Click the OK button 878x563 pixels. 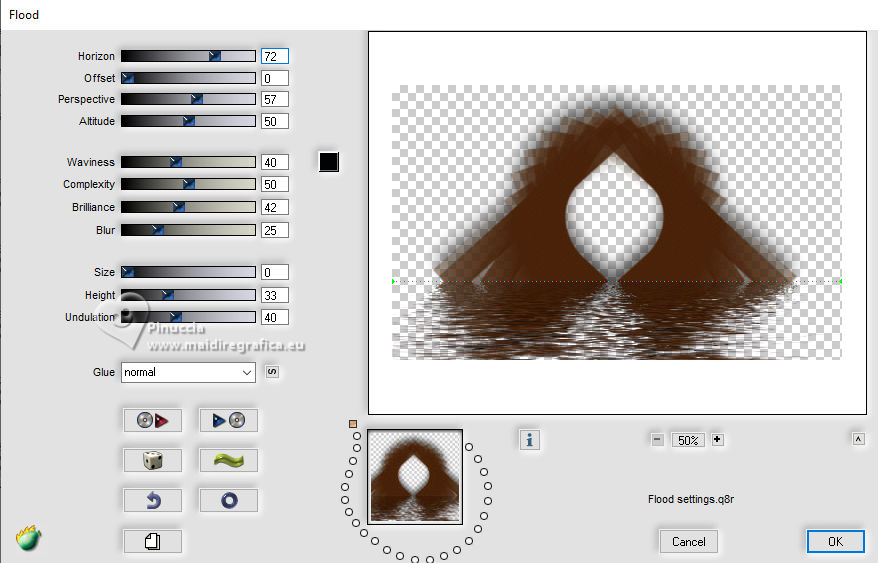(x=835, y=542)
